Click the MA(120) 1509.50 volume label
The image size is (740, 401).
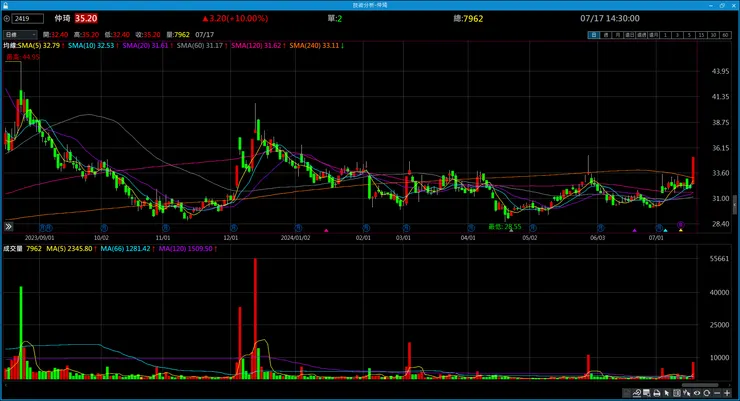click(x=185, y=248)
